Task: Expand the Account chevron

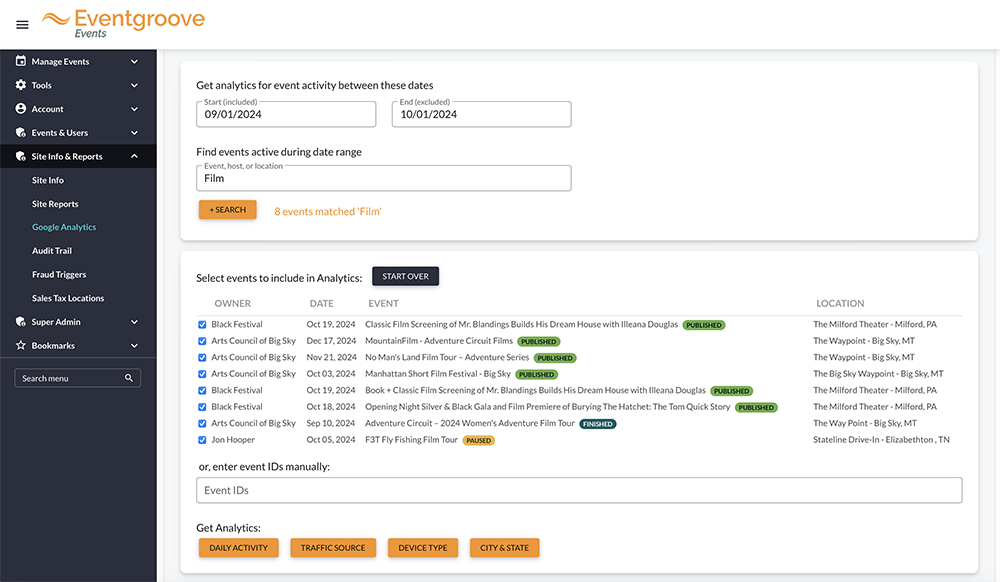Action: (135, 109)
